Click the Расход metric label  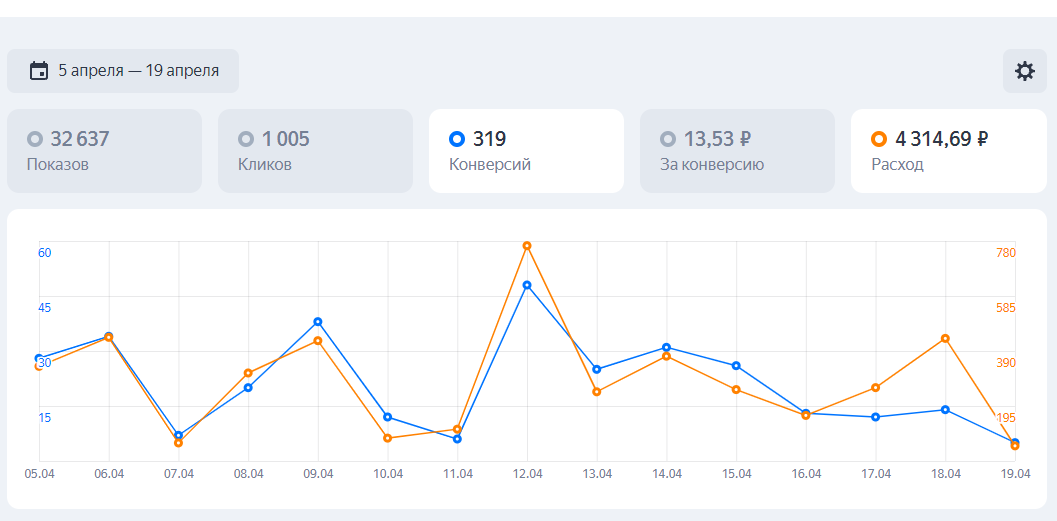point(897,165)
